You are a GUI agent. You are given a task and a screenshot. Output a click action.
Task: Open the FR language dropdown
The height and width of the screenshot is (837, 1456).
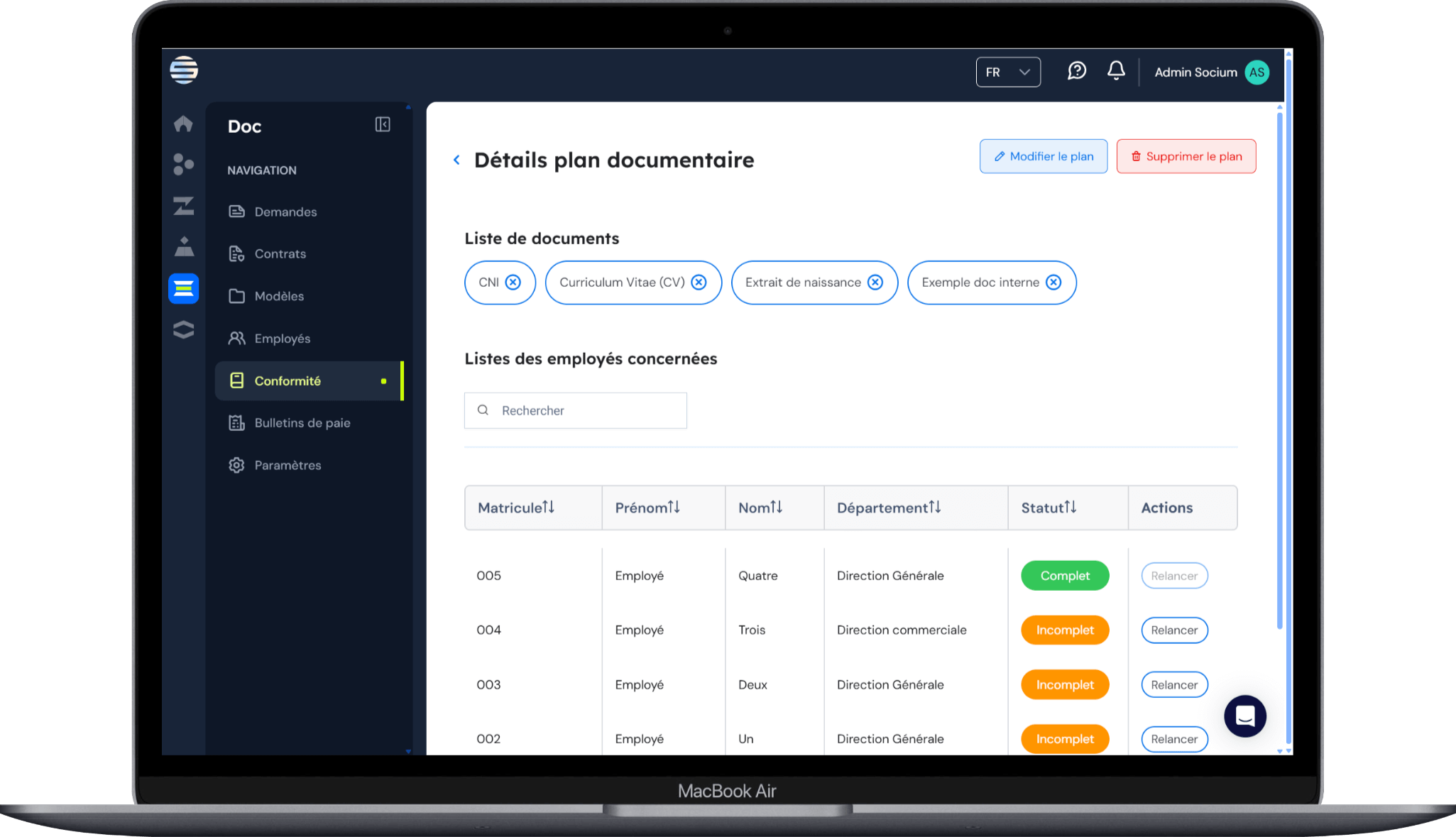coord(1008,72)
